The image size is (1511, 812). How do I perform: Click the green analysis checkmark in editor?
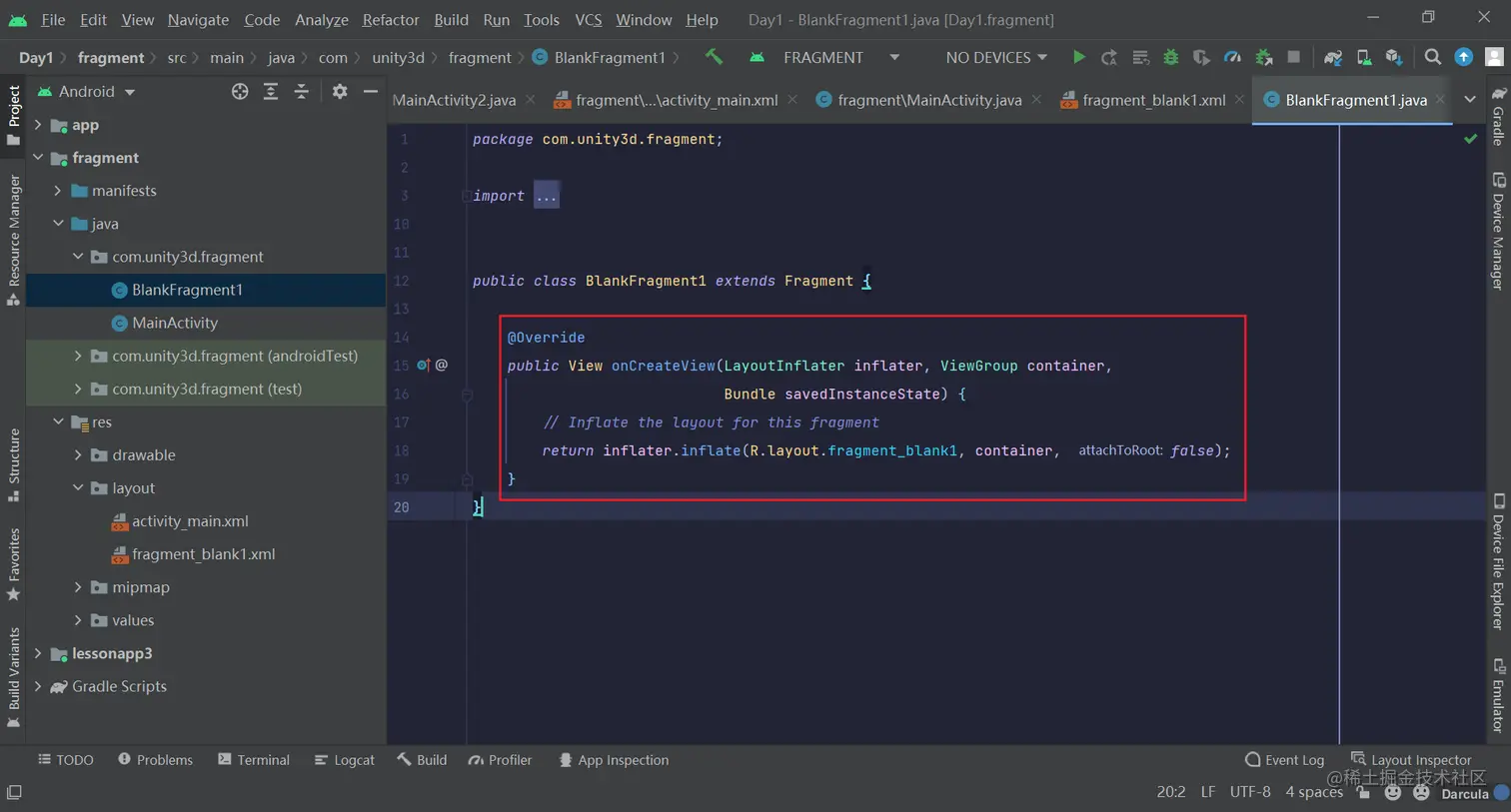(1470, 139)
